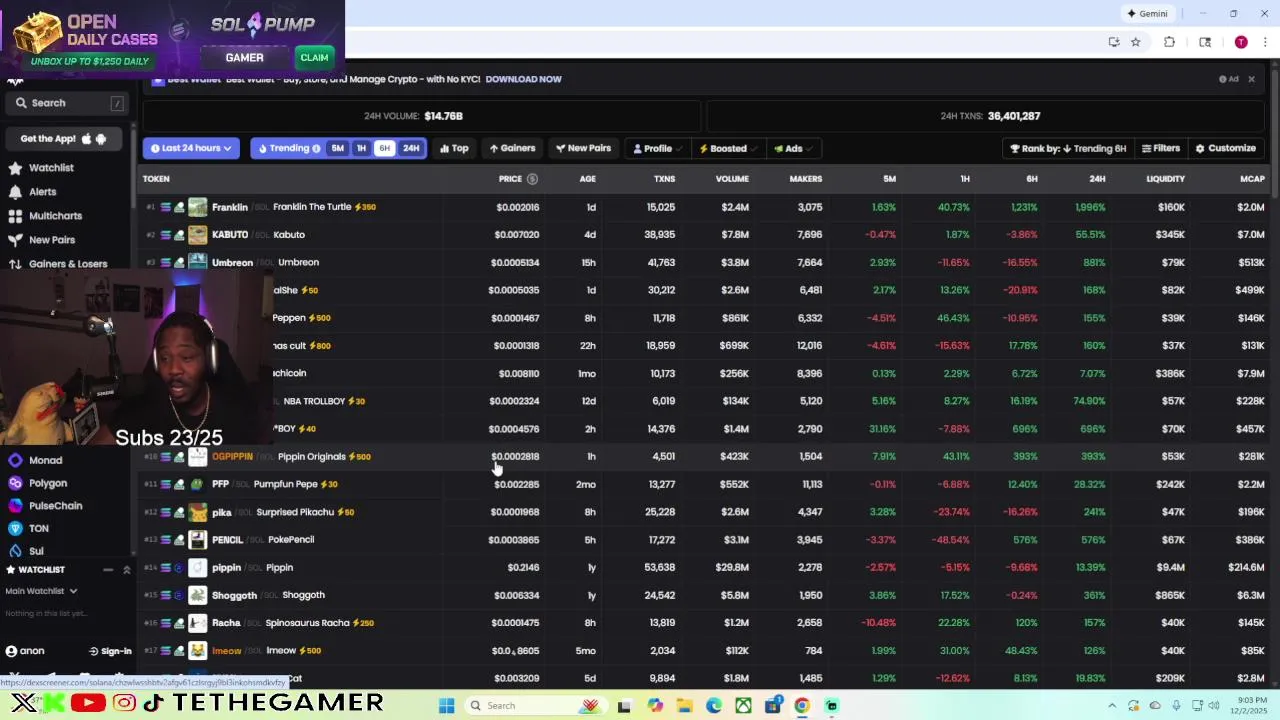Select the Polygon chain icon
The width and height of the screenshot is (1280, 720).
coord(15,483)
